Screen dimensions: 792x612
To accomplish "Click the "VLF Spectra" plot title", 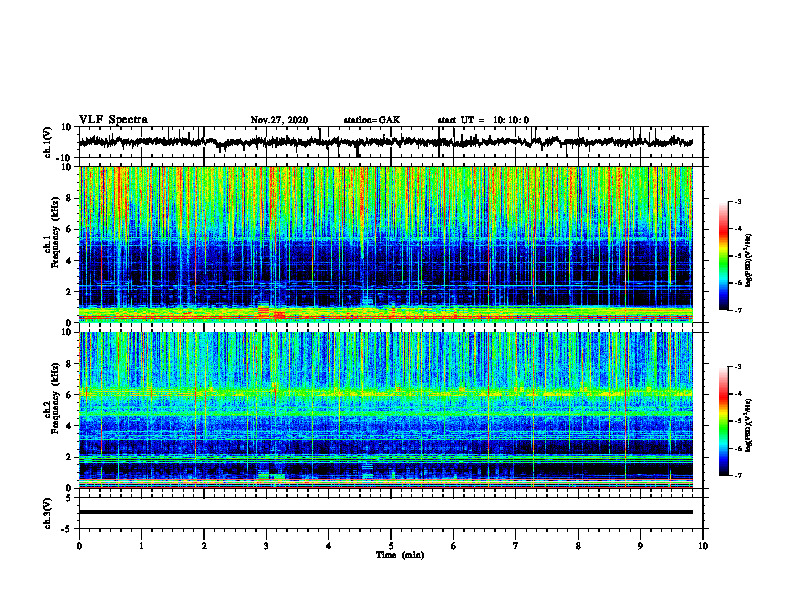I will [113, 120].
